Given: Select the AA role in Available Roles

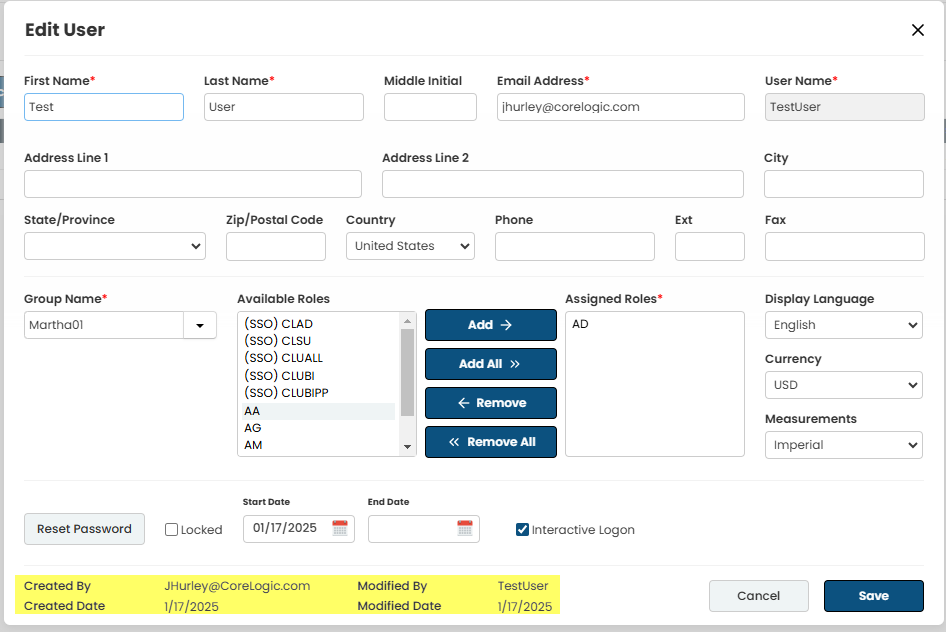Looking at the screenshot, I should [253, 411].
